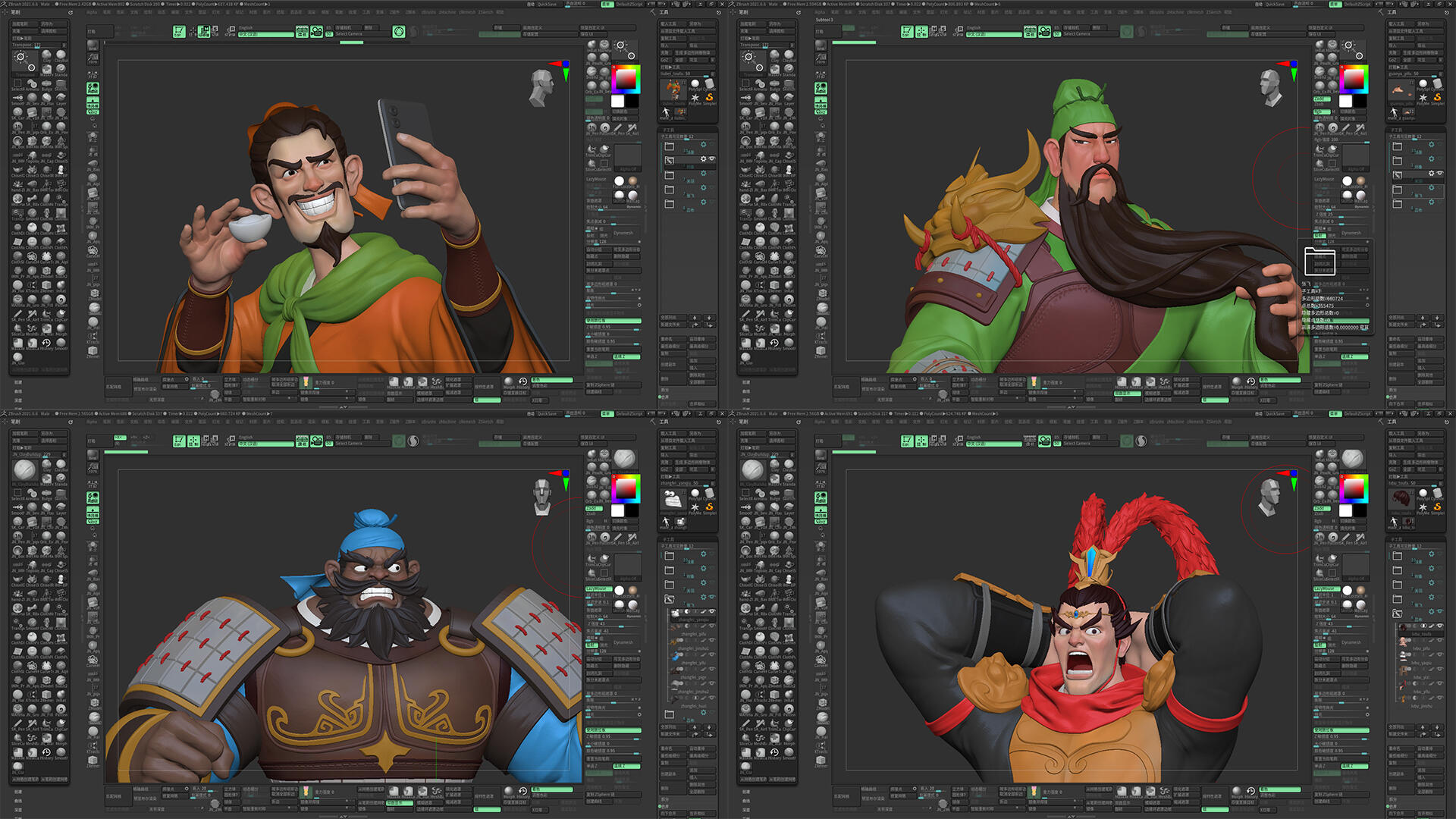Select the ClayBuildup brush in Liu Bei window palette

61,57
